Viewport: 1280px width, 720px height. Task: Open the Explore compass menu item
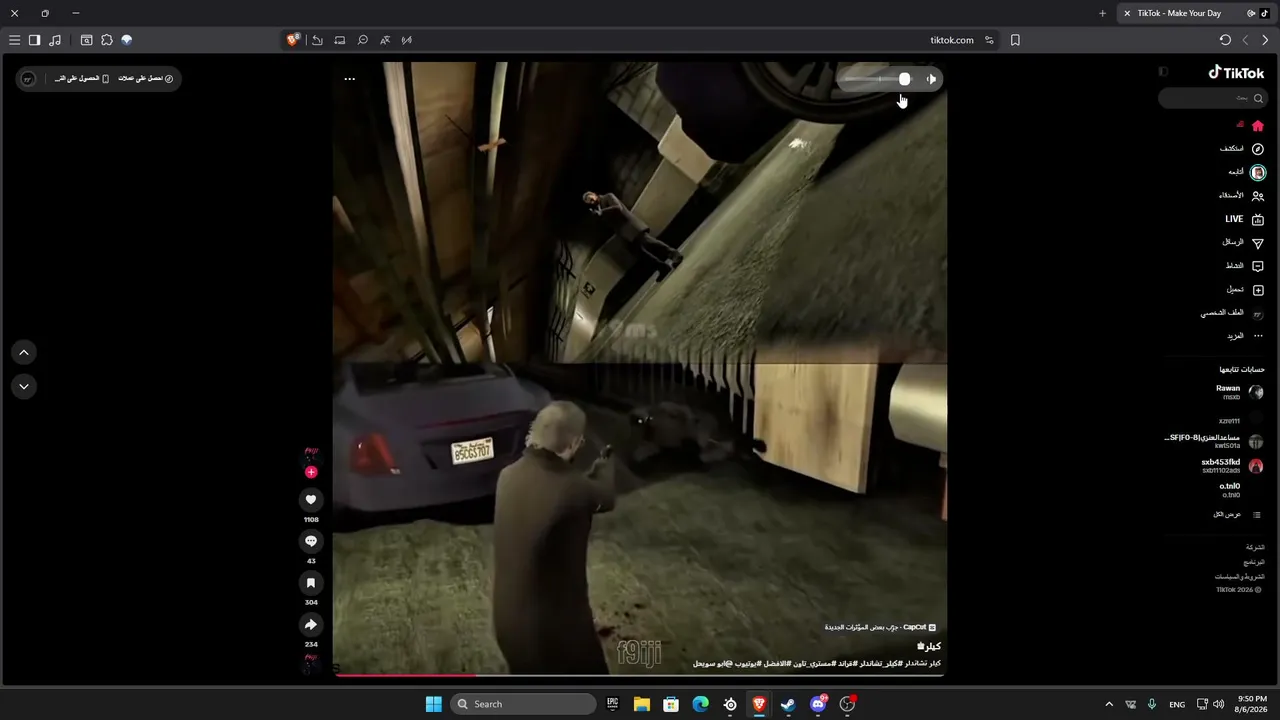(1242, 149)
